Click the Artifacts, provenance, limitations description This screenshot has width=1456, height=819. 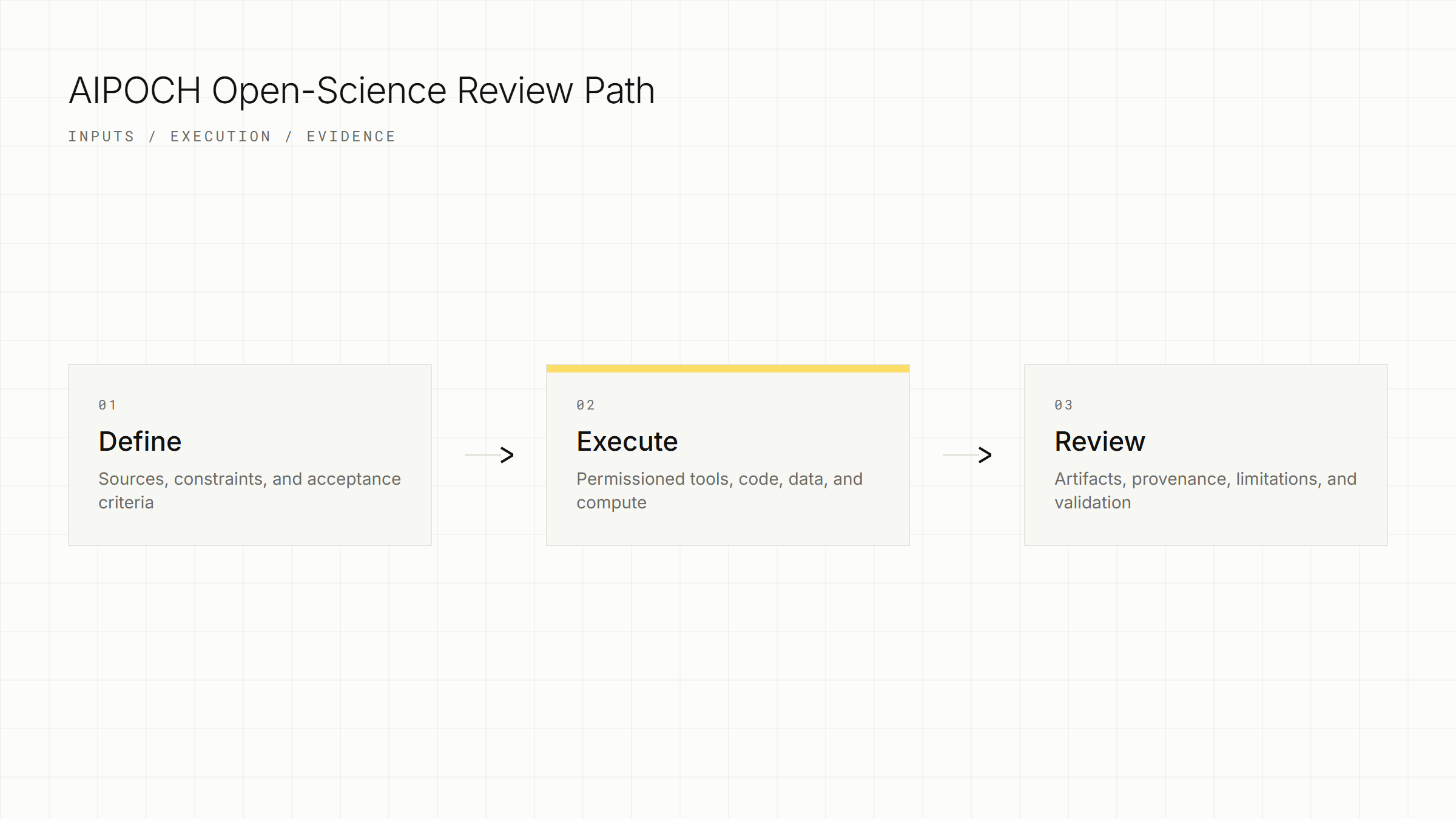point(1205,490)
